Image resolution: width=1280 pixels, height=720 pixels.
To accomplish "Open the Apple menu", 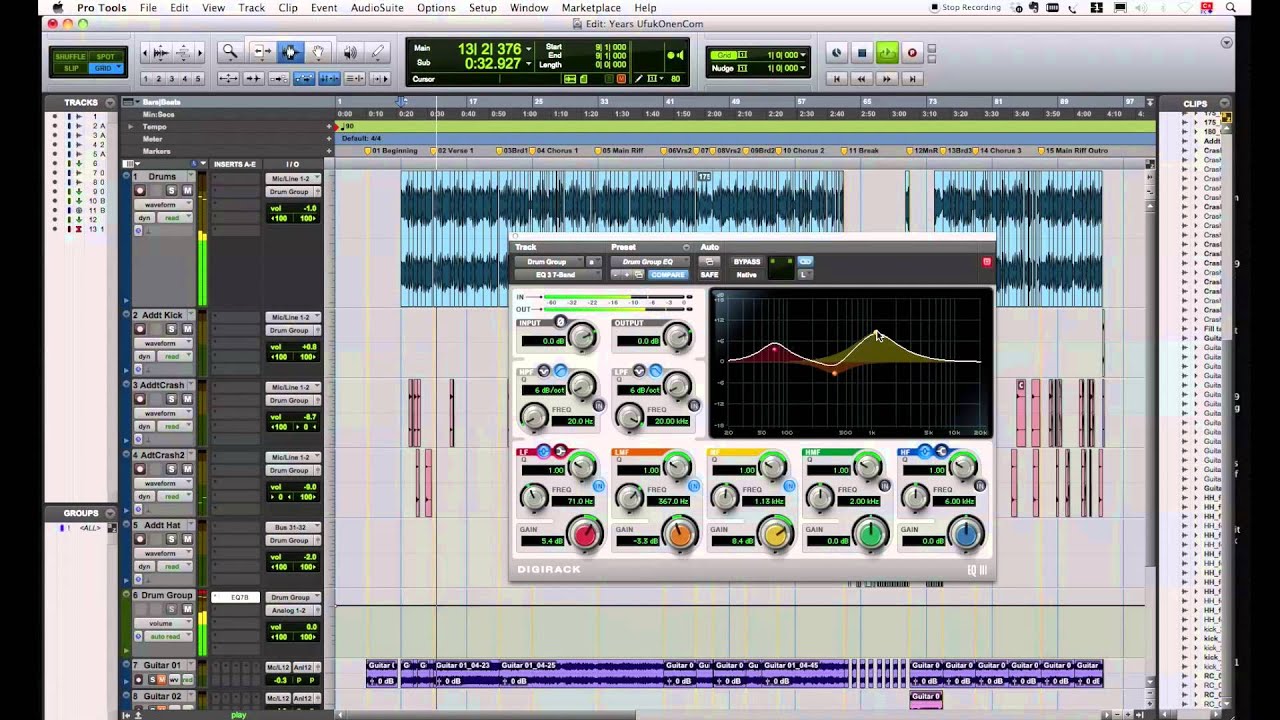I will tap(59, 8).
